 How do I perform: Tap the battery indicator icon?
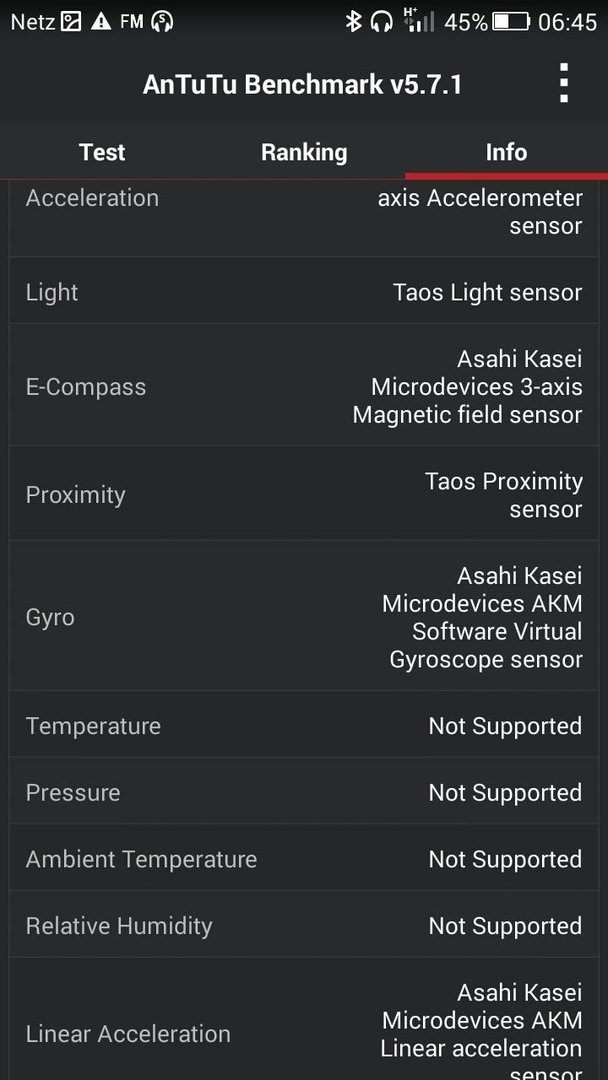click(511, 22)
